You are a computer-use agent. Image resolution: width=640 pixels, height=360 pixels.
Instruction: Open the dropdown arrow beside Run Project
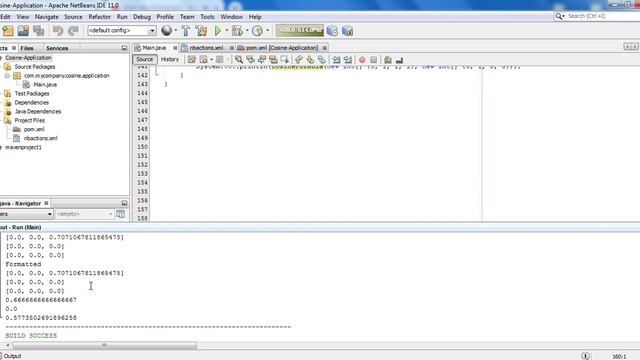(227, 30)
